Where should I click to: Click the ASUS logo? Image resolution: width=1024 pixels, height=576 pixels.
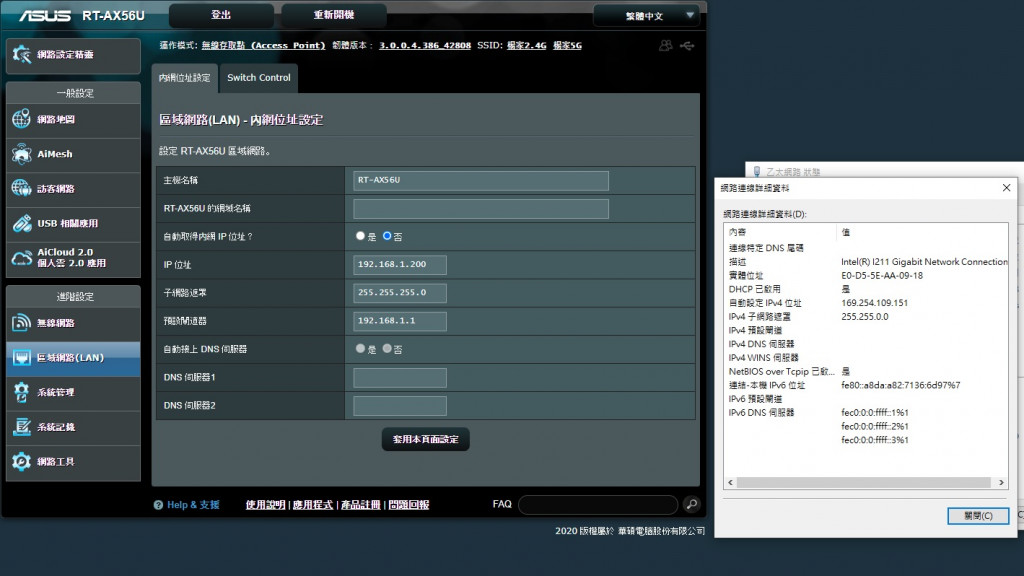click(45, 15)
